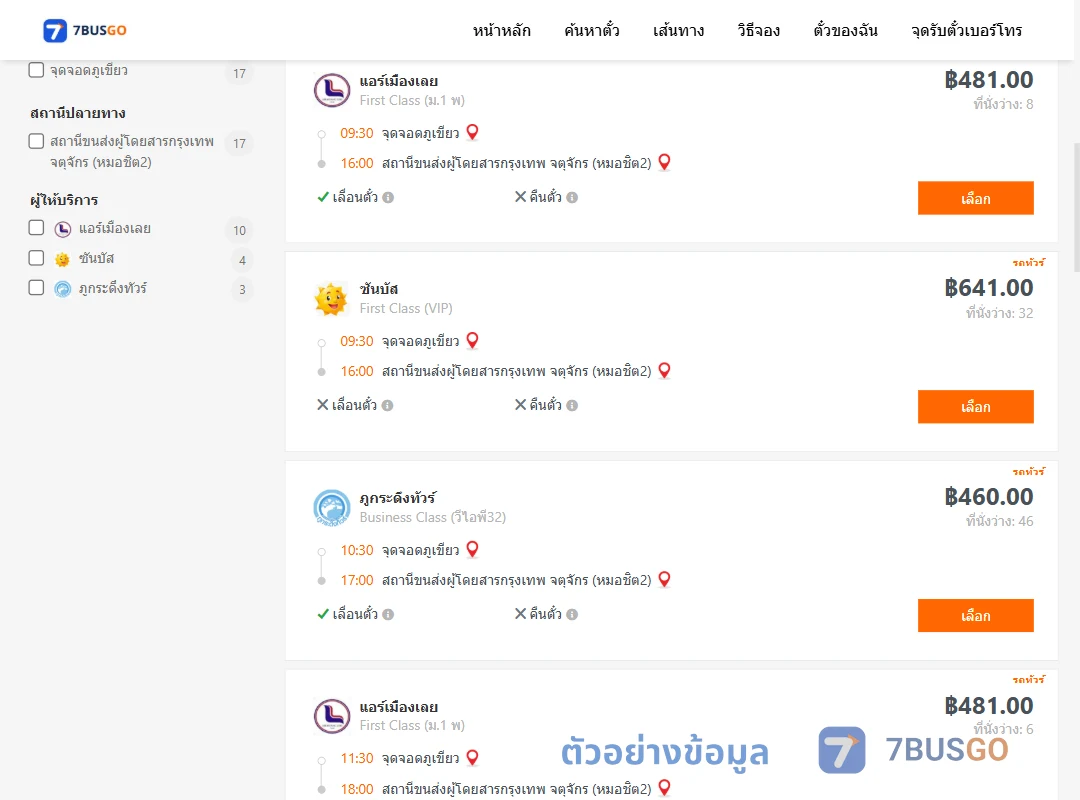
Task: Filter by แอร์เมืองเลย operator checkbox
Action: tap(37, 228)
